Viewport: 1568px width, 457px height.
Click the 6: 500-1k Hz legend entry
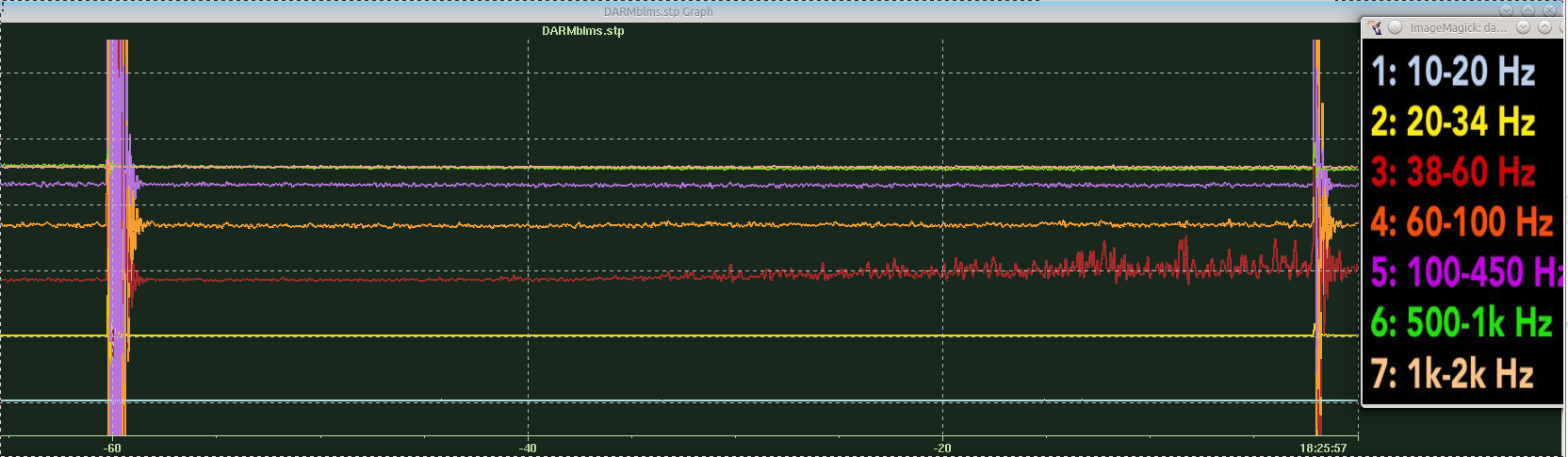point(1462,323)
